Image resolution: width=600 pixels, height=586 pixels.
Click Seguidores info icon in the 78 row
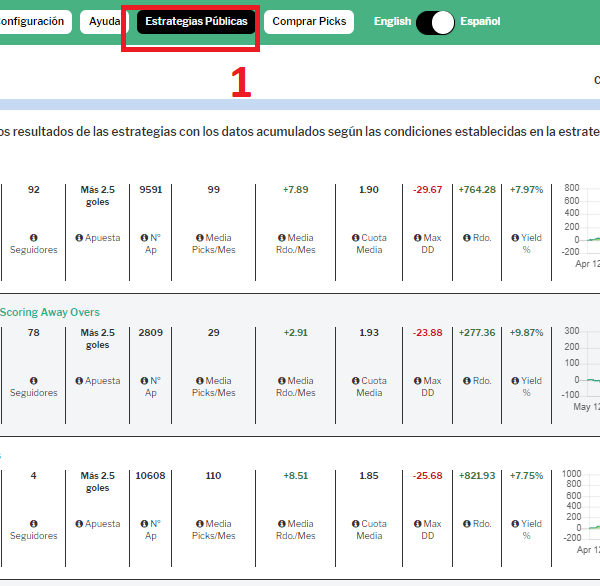point(34,381)
